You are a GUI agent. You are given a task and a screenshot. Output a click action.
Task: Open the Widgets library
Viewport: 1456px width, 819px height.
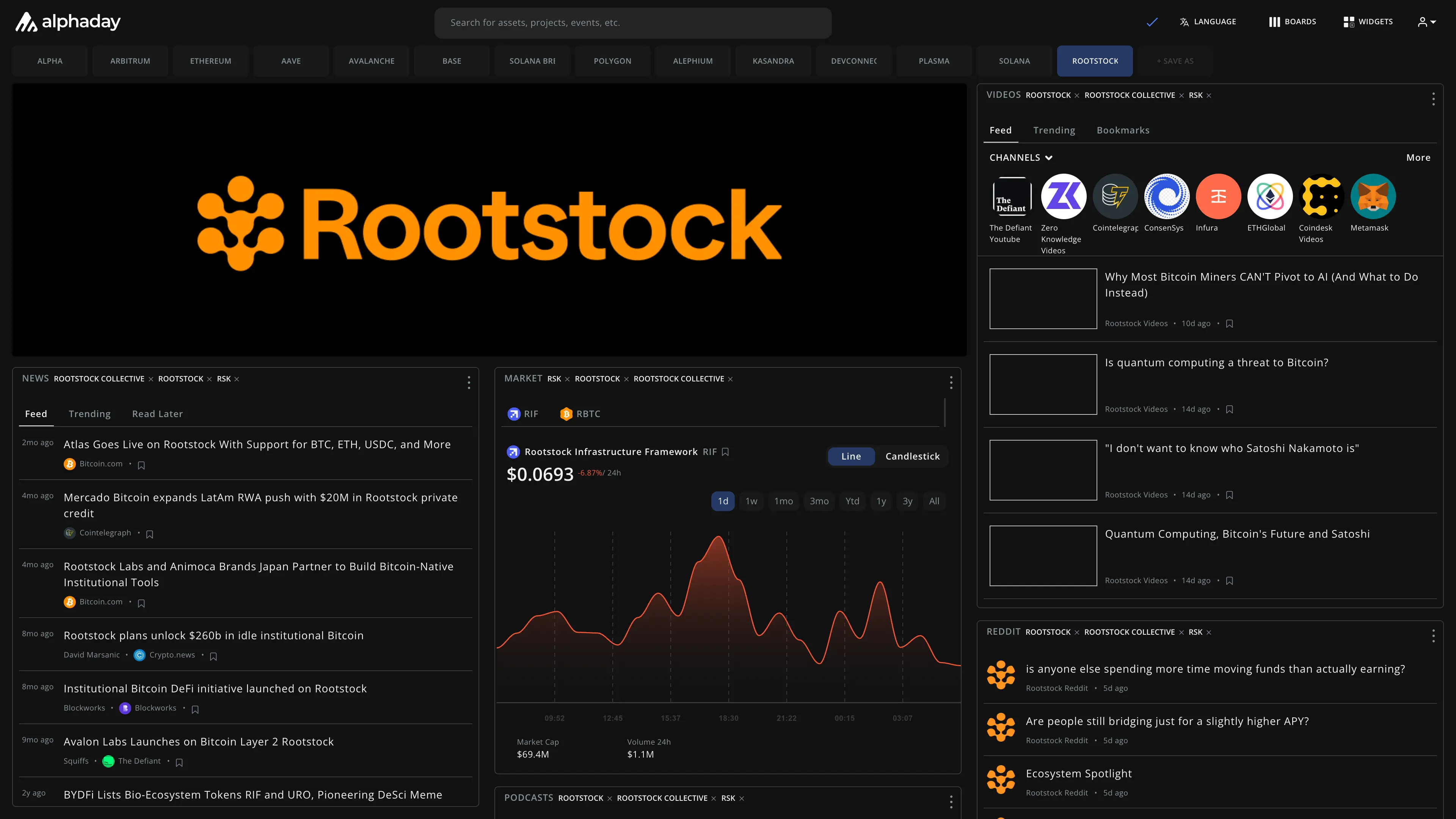[x=1368, y=22]
